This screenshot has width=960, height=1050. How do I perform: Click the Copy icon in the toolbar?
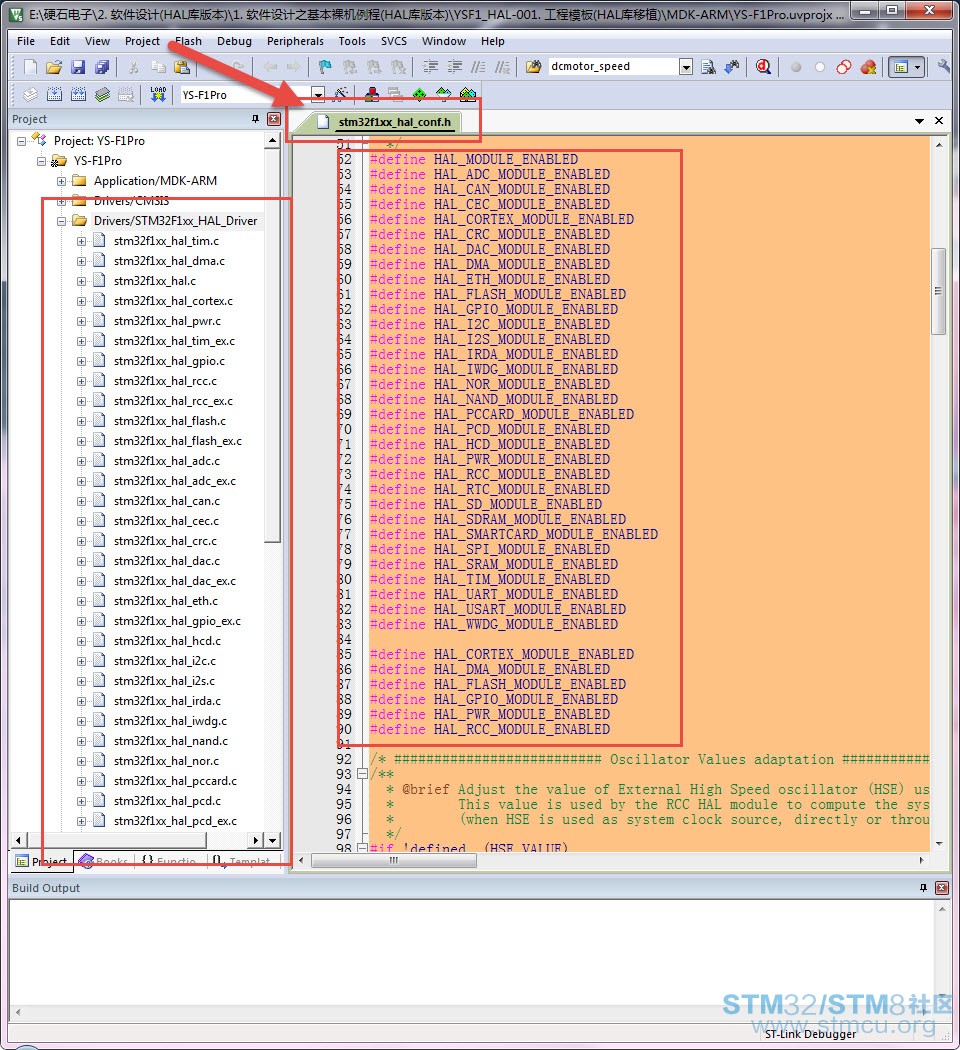point(158,67)
